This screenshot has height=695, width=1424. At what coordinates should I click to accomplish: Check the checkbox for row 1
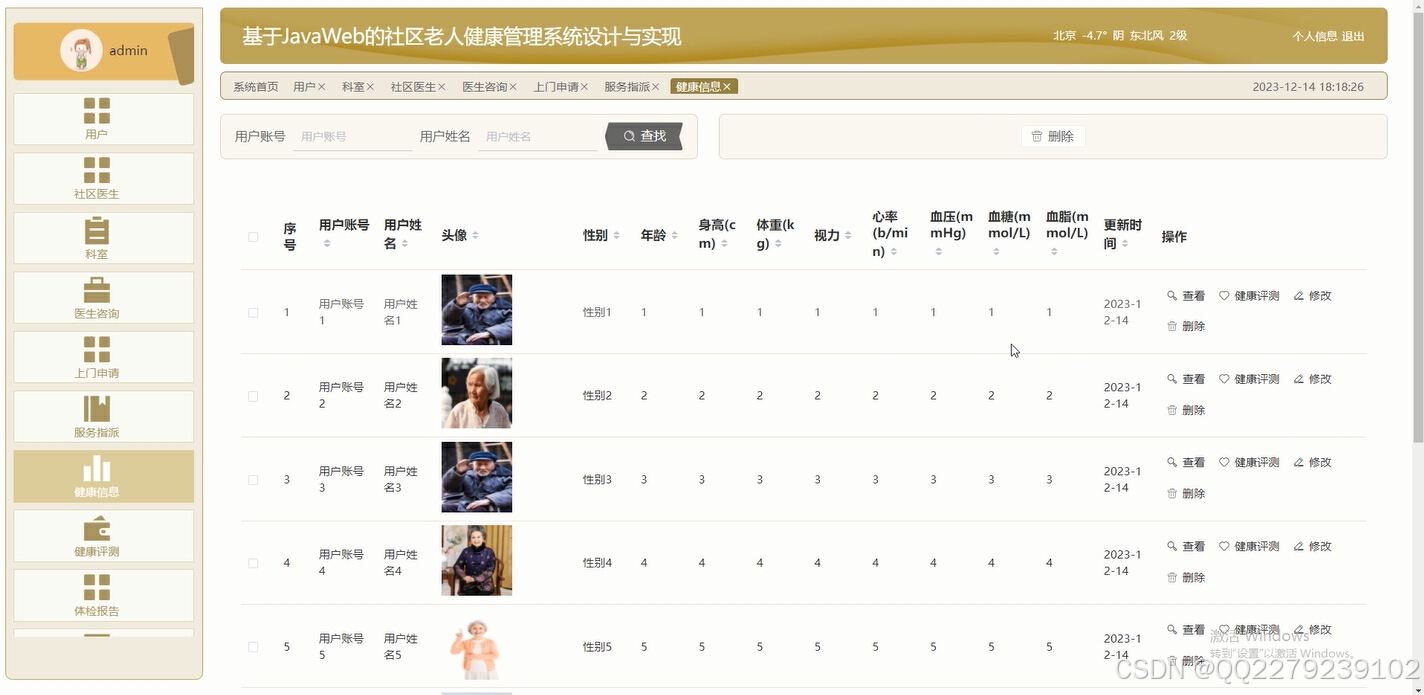[253, 311]
